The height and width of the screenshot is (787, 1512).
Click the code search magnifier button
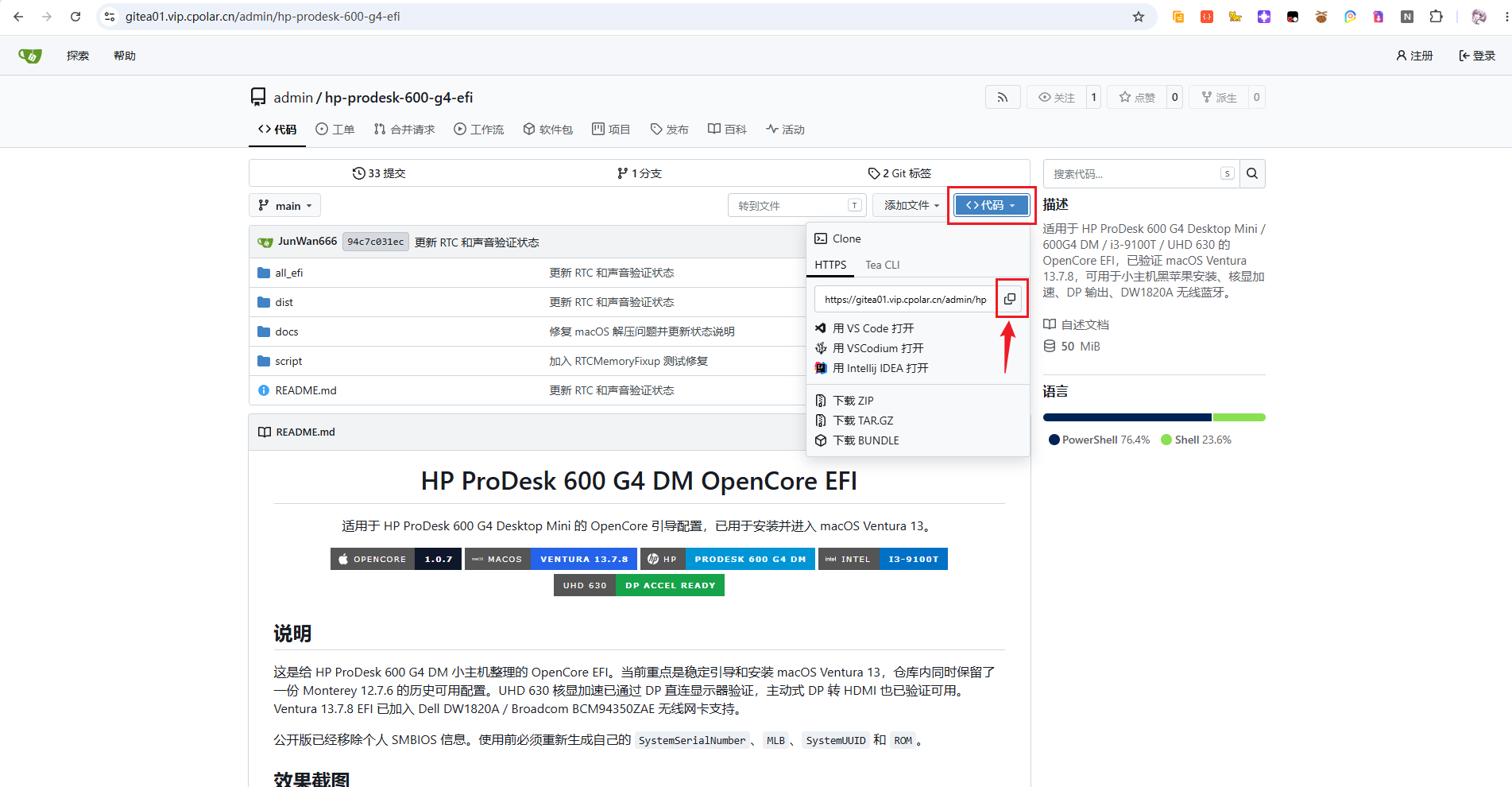point(1252,173)
